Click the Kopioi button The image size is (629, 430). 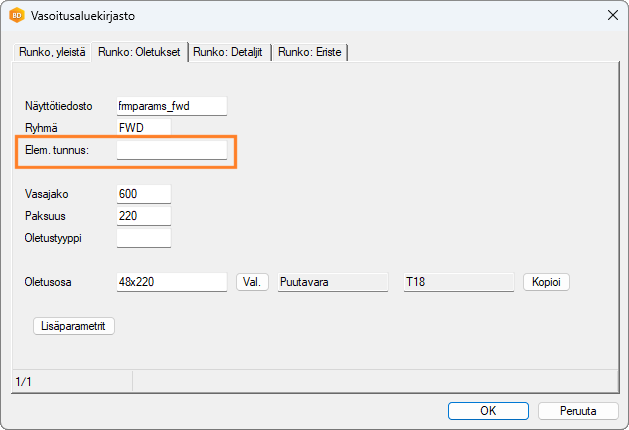point(546,282)
